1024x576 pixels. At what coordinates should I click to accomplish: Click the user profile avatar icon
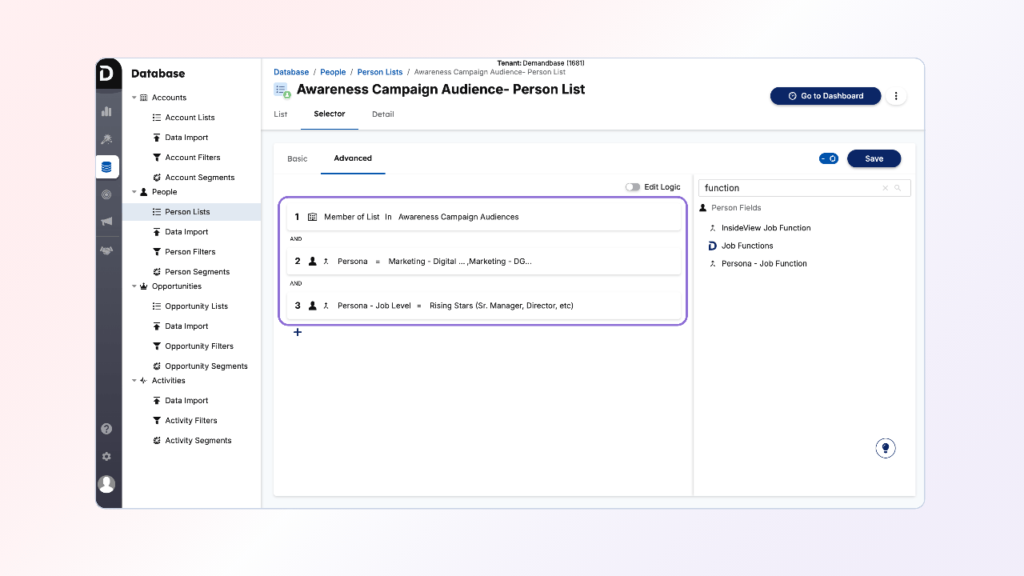point(107,484)
